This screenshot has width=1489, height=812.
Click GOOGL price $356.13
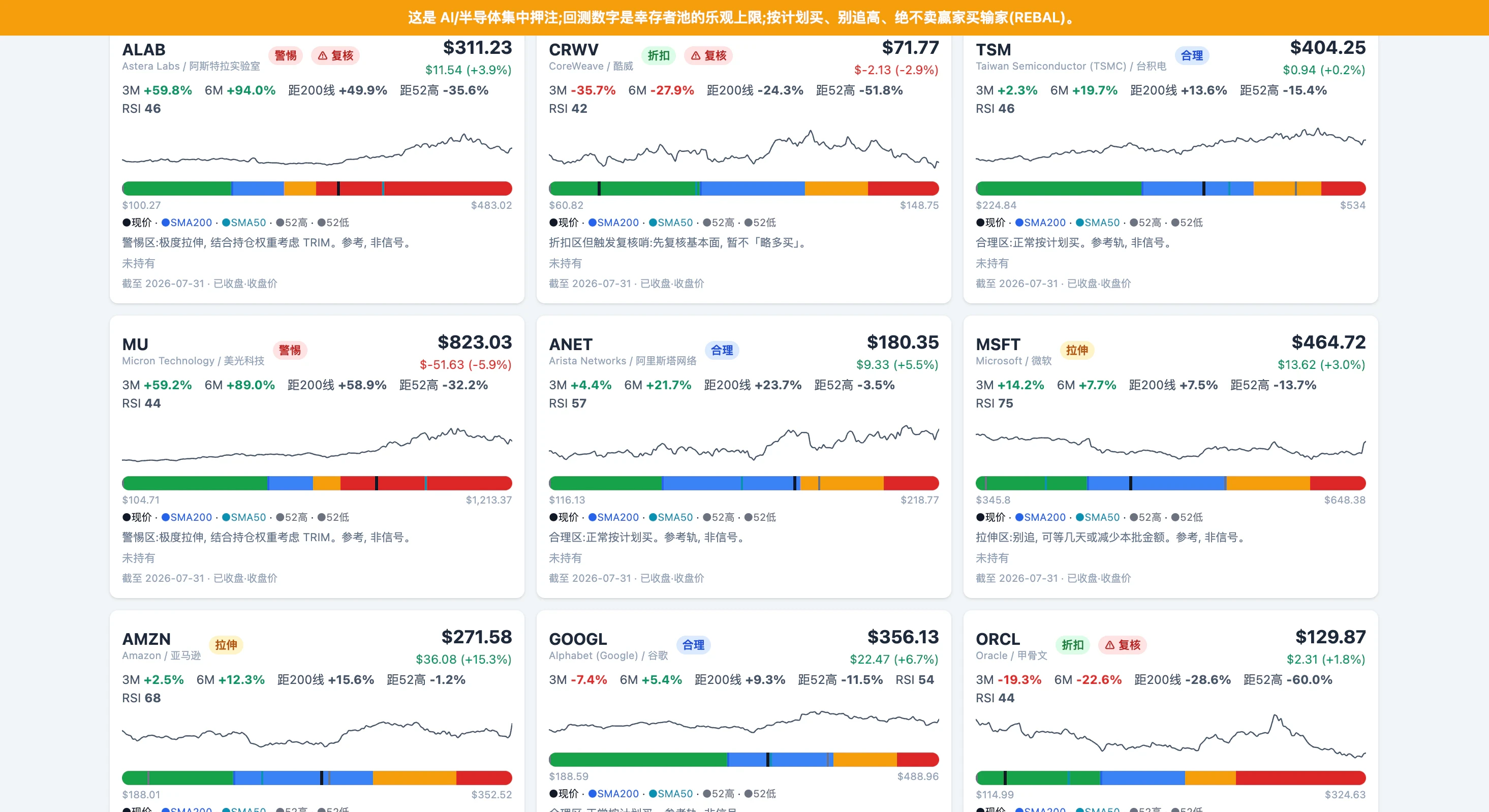pyautogui.click(x=903, y=637)
